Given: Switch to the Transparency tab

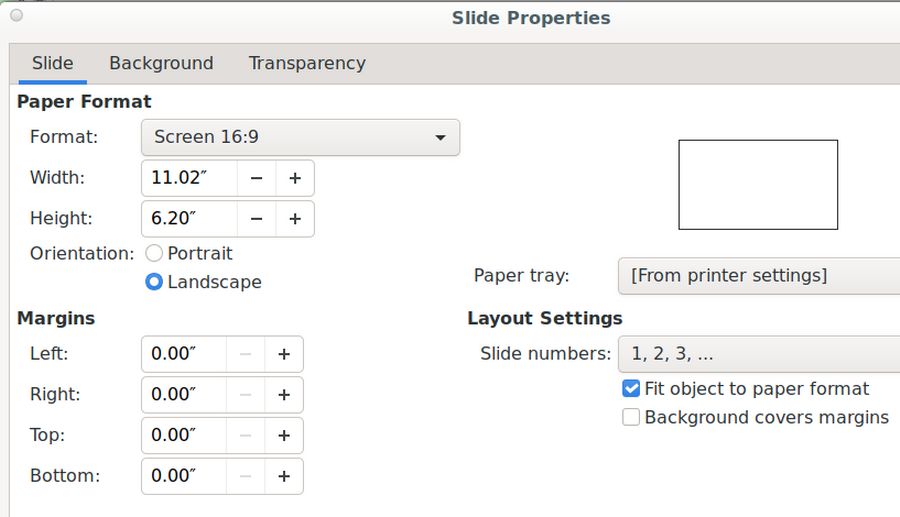Looking at the screenshot, I should [x=307, y=63].
